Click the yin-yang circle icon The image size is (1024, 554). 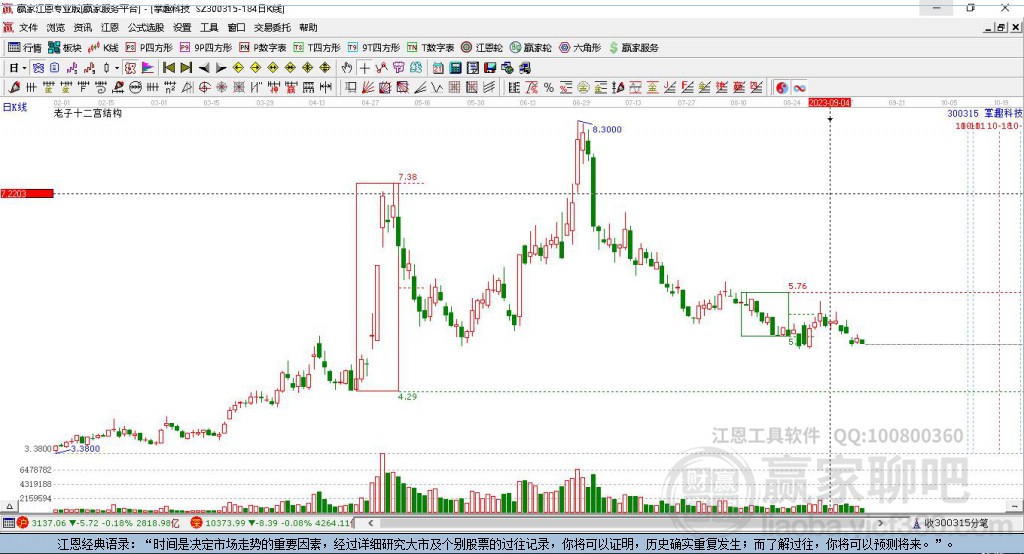[x=782, y=88]
